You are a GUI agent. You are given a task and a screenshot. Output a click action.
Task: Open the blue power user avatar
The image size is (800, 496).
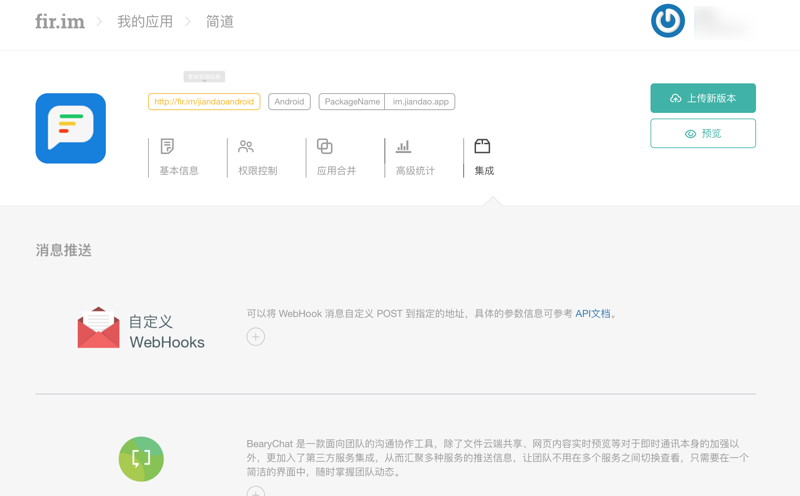pyautogui.click(x=667, y=21)
